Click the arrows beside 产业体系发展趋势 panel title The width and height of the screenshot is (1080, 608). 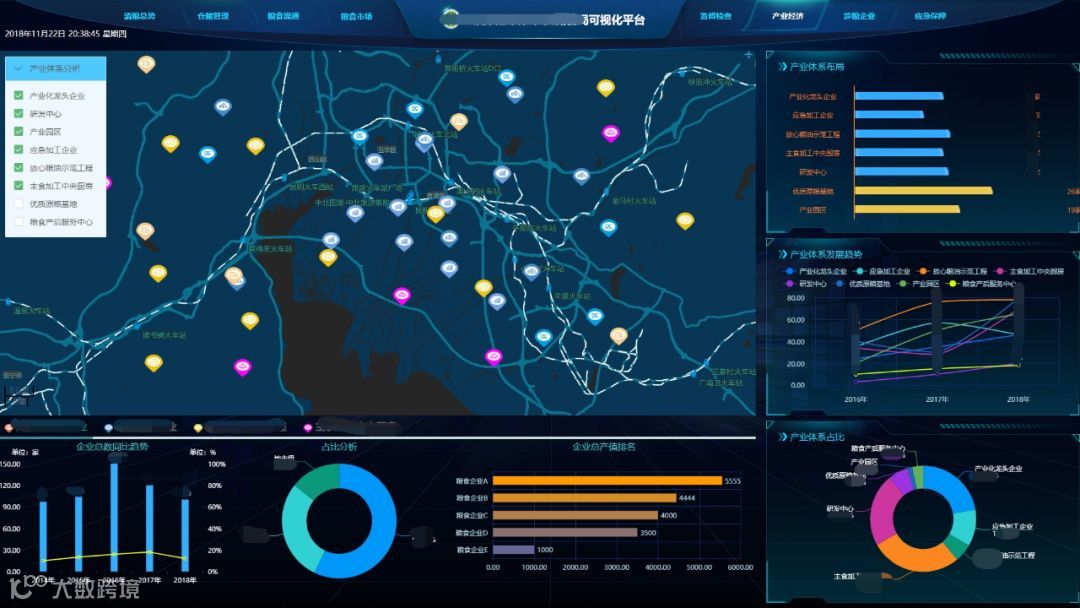tap(782, 254)
